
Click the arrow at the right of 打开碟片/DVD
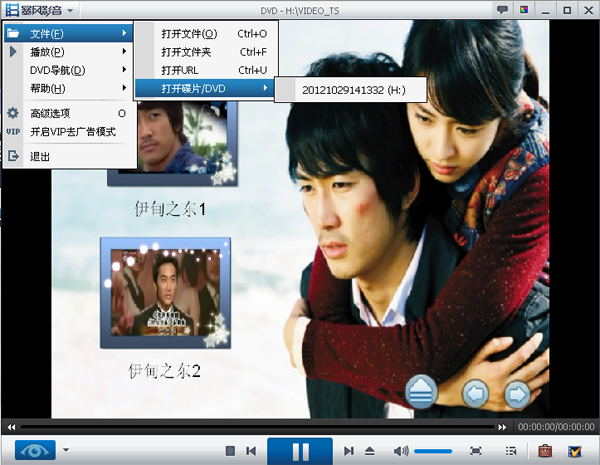pyautogui.click(x=265, y=88)
